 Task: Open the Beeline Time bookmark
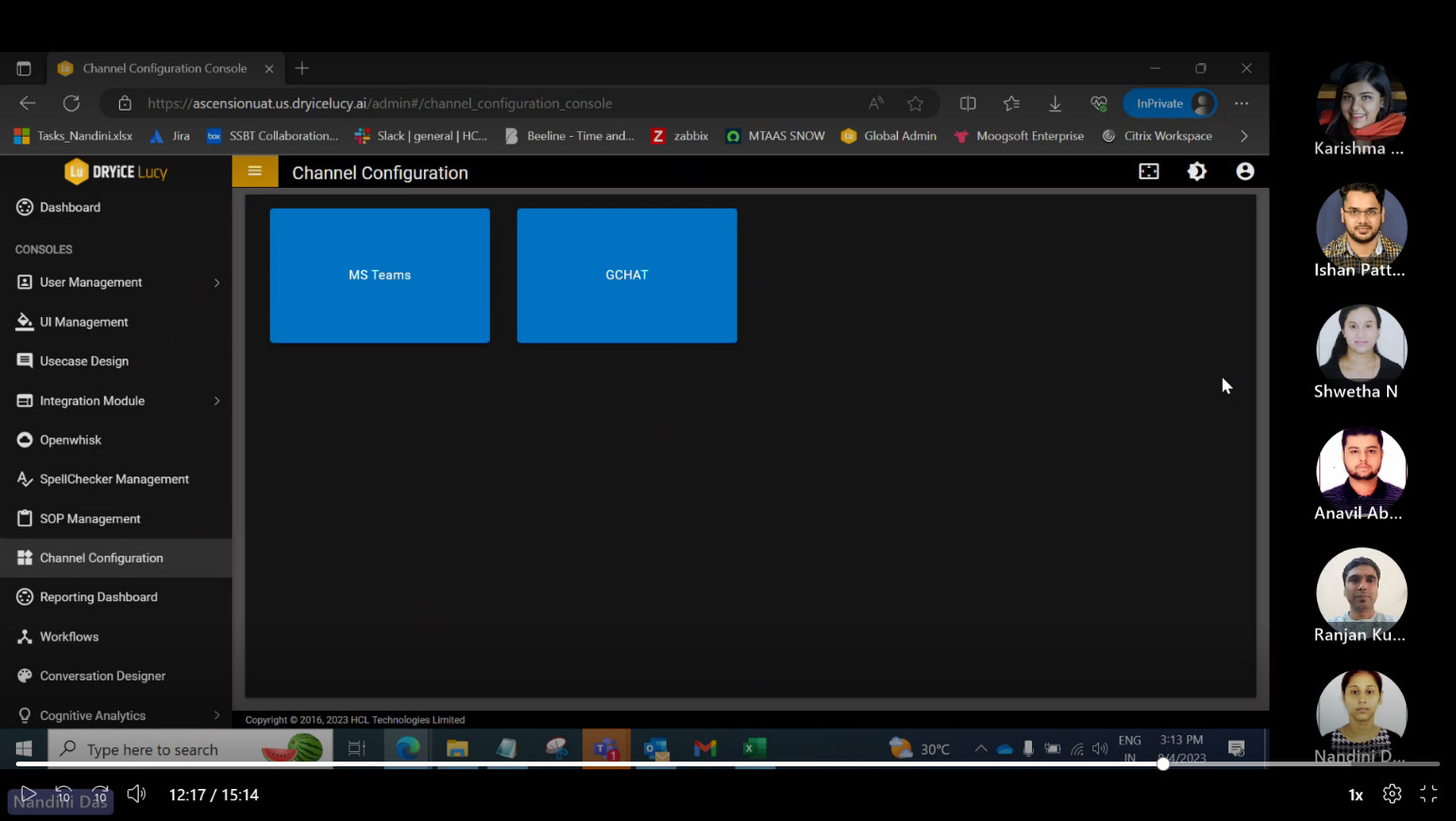point(569,136)
